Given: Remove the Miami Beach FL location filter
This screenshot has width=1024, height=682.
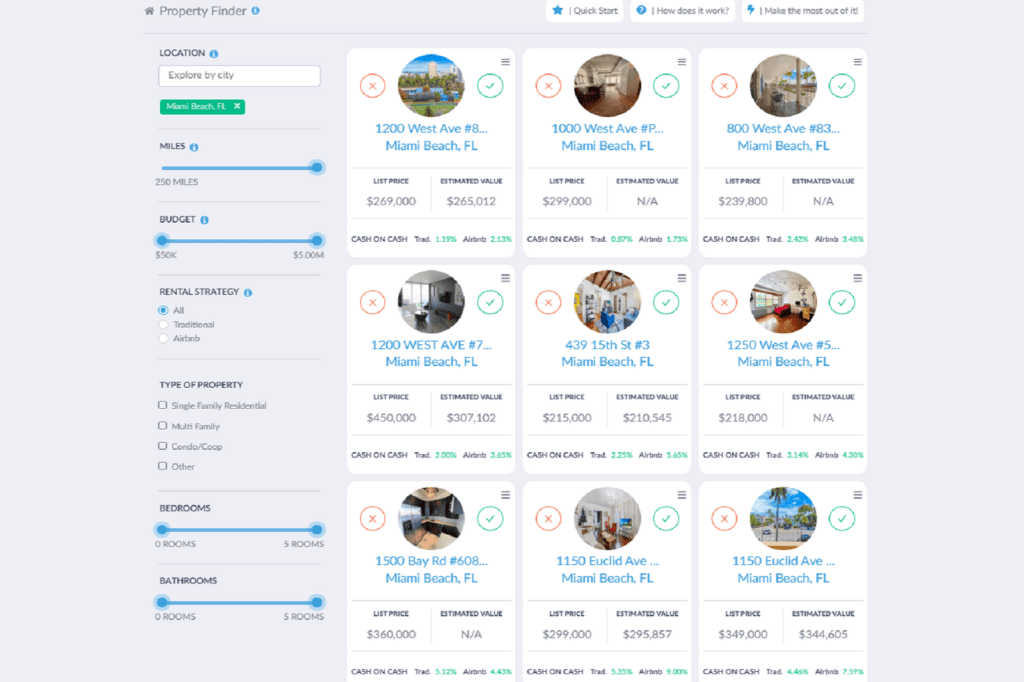Looking at the screenshot, I should [x=236, y=106].
